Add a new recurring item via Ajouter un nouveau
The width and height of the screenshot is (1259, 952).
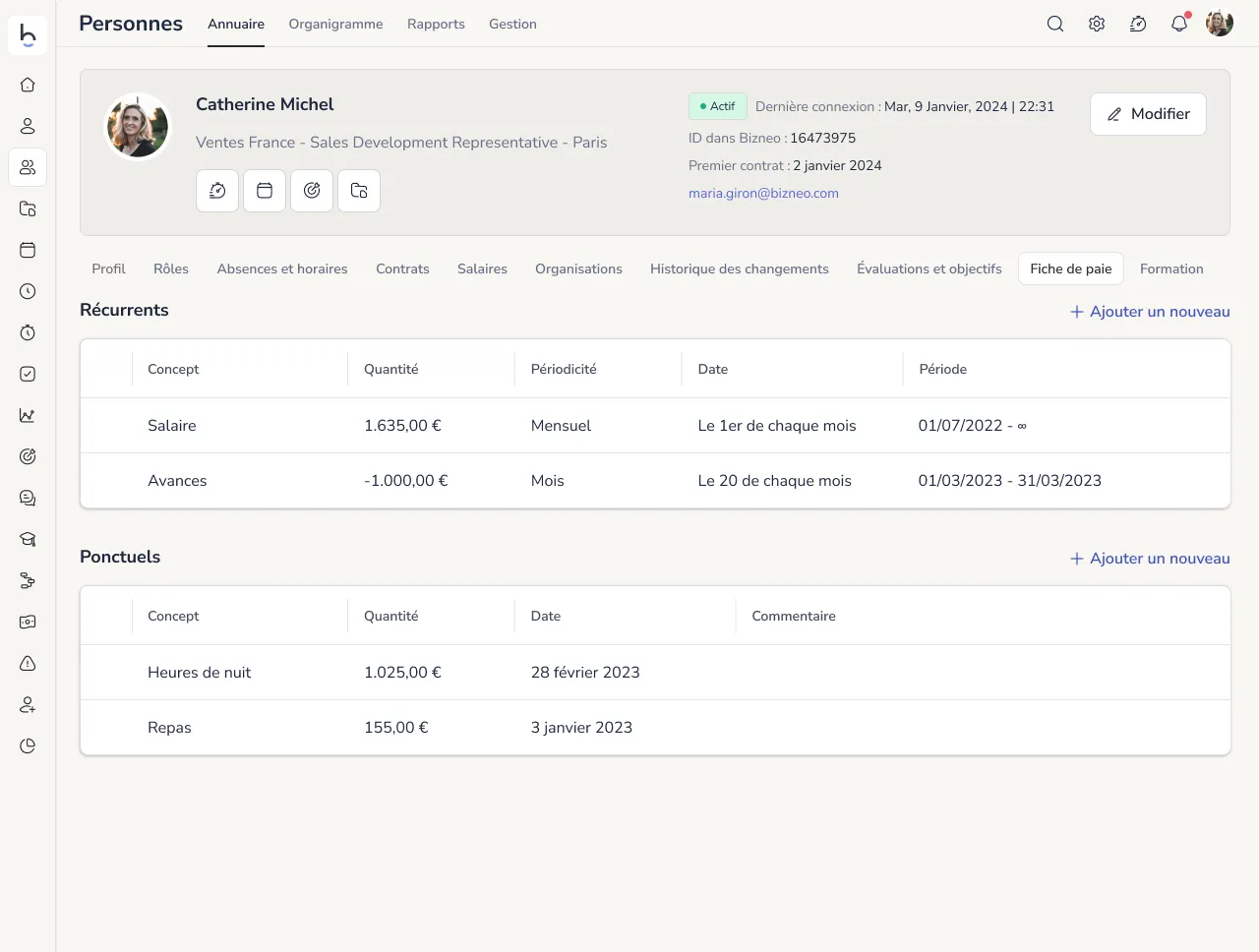[1150, 312]
